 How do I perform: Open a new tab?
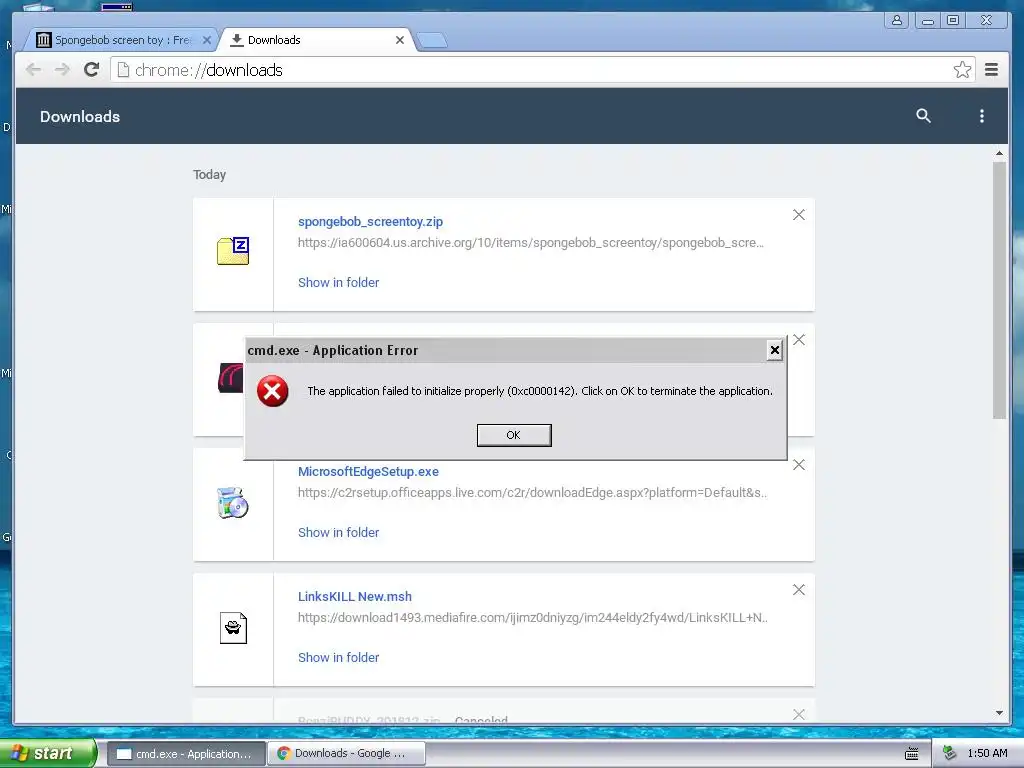coord(432,40)
